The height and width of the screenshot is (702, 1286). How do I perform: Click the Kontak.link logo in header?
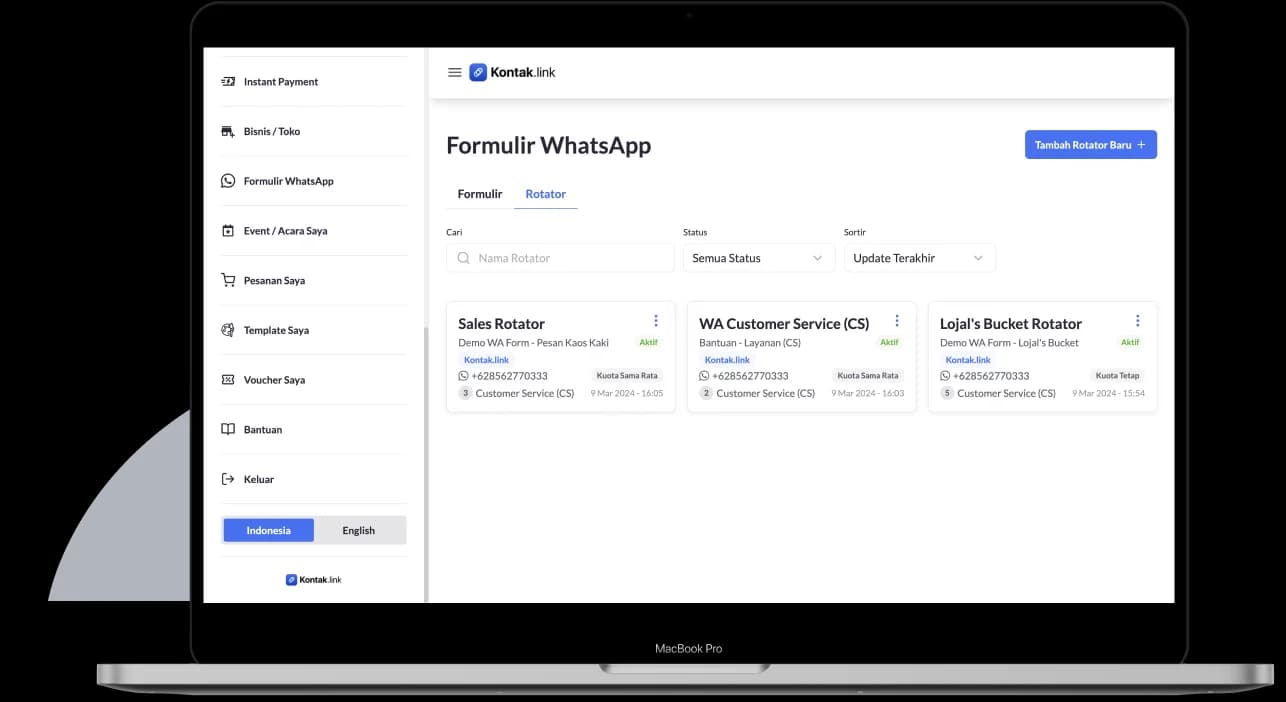(512, 72)
